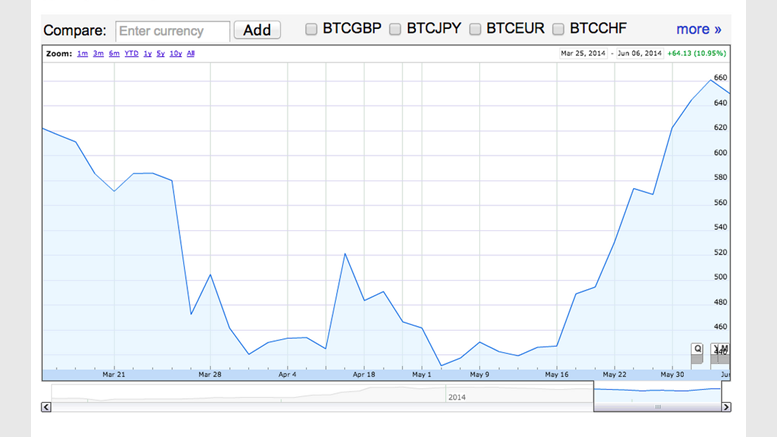777x437 pixels.
Task: Click the Add button
Action: click(x=257, y=30)
